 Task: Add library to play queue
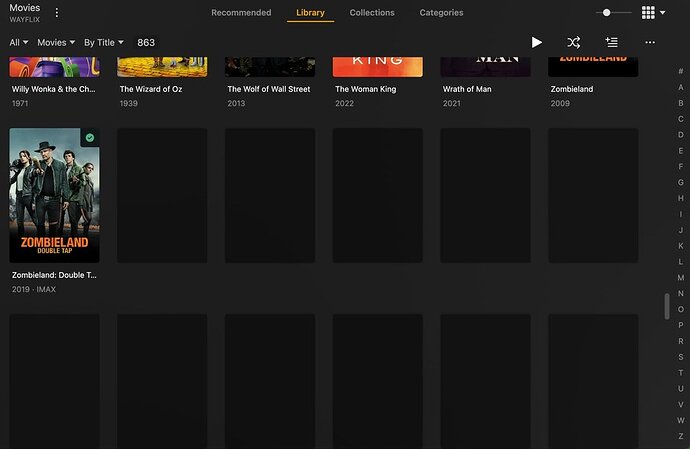pyautogui.click(x=611, y=42)
